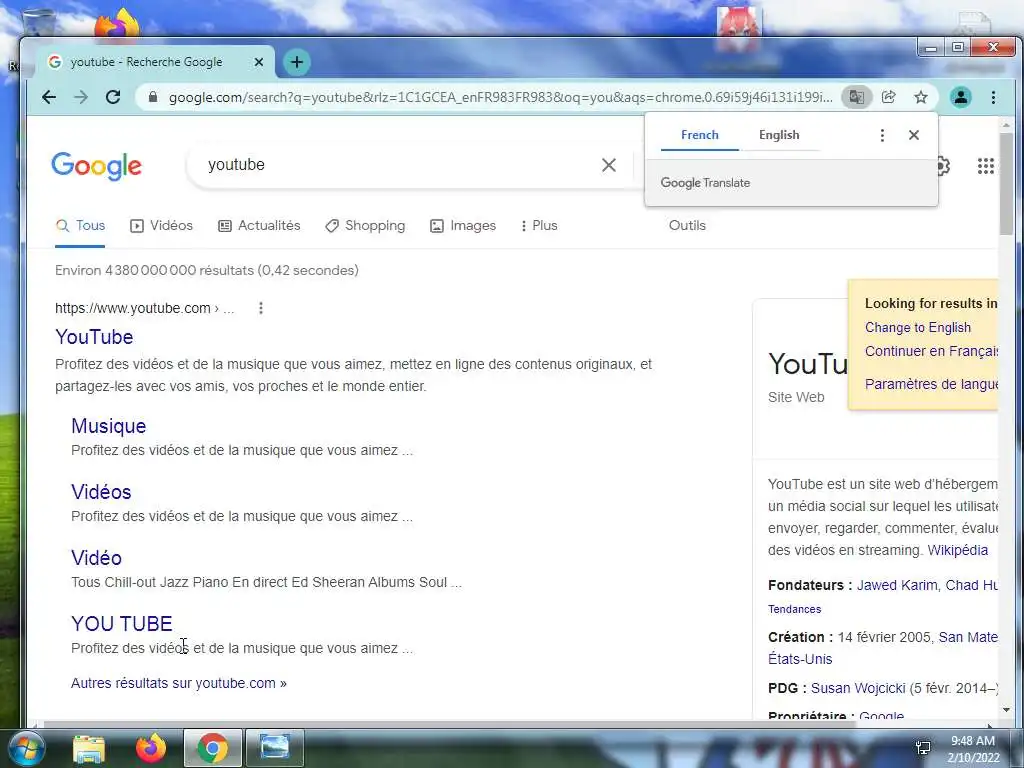The image size is (1024, 768).
Task: Switch to the Images search tab
Action: pos(463,226)
